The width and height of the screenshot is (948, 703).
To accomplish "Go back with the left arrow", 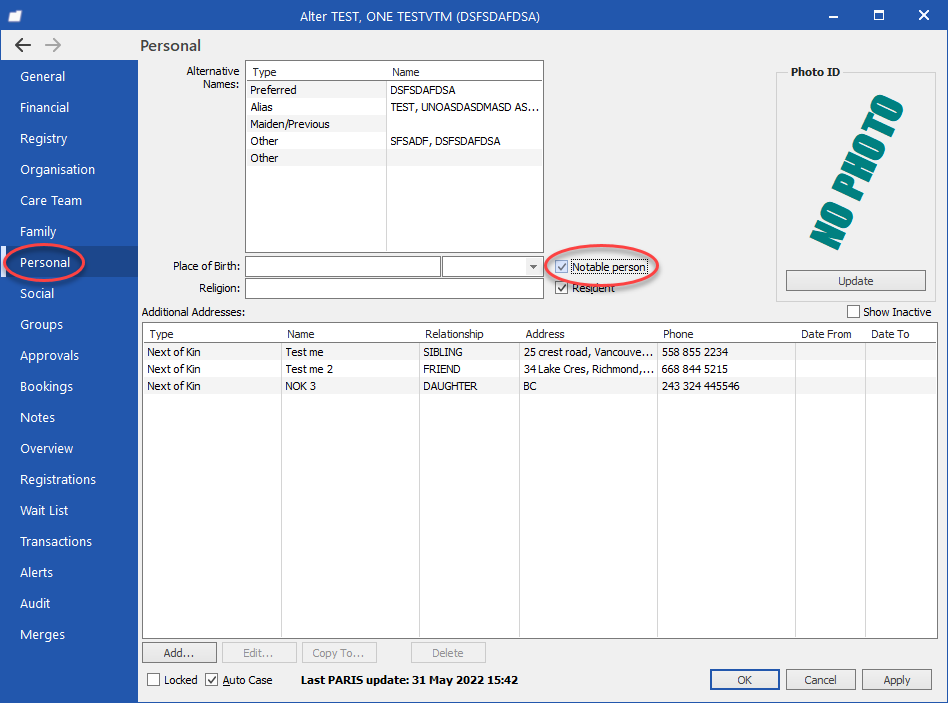I will (x=23, y=45).
